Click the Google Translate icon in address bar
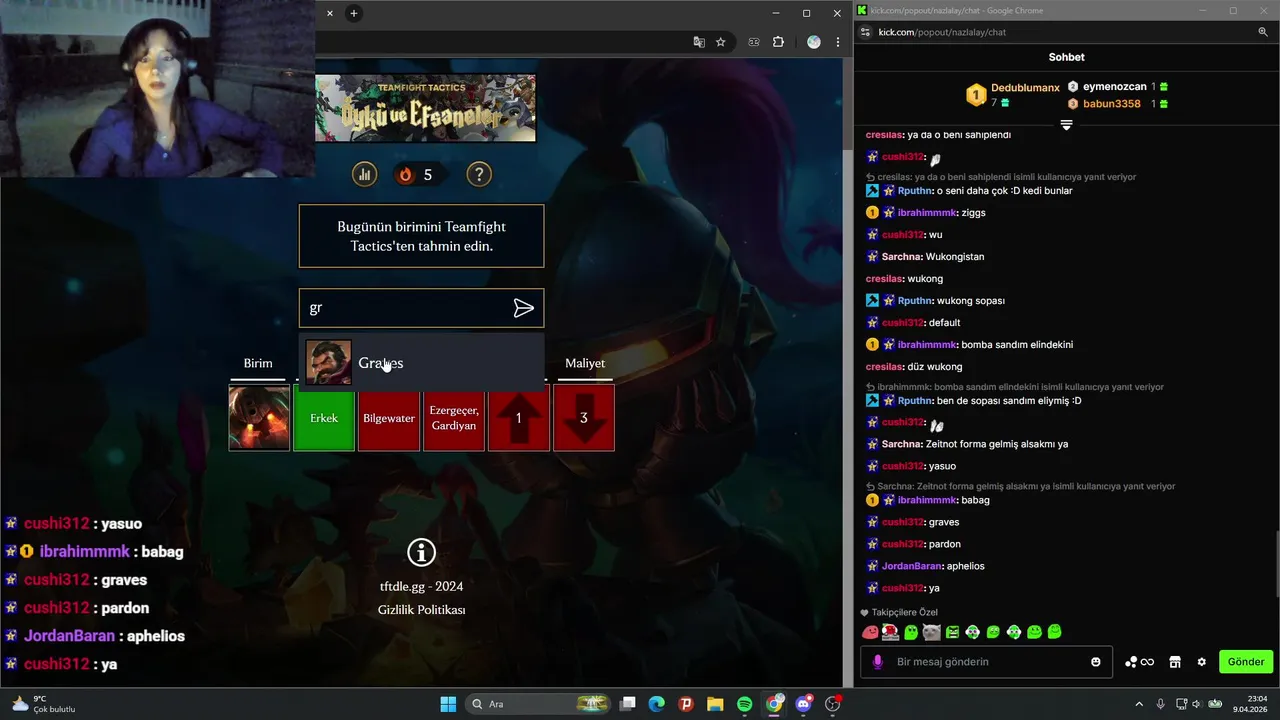Viewport: 1280px width, 720px height. click(x=699, y=42)
